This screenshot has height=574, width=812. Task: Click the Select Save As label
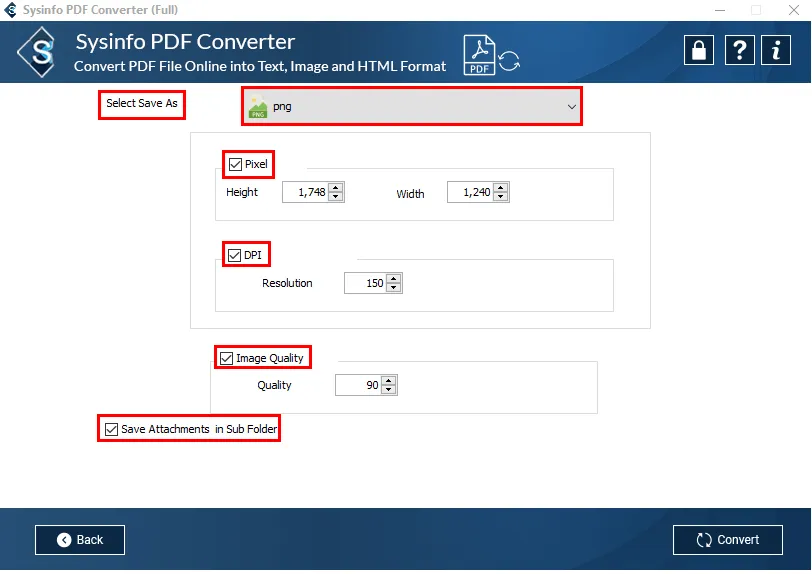pyautogui.click(x=142, y=104)
